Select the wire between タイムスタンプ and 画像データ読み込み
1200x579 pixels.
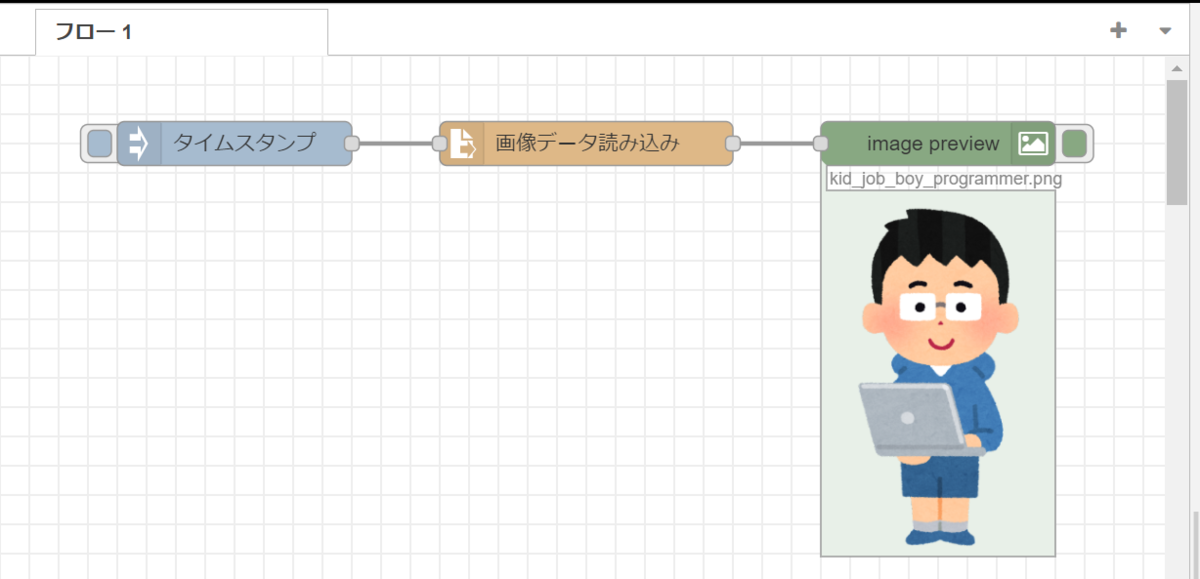tap(395, 143)
